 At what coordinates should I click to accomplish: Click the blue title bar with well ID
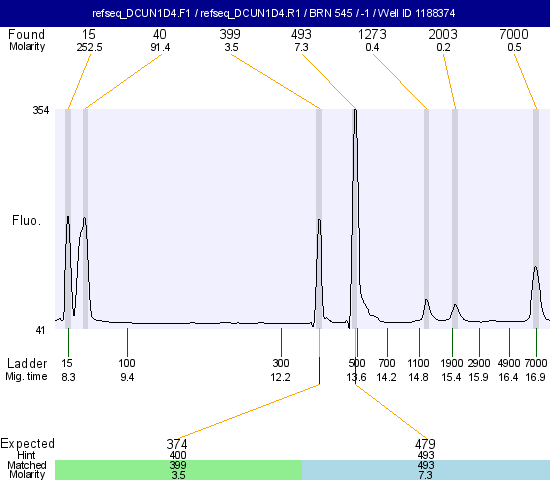[275, 13]
